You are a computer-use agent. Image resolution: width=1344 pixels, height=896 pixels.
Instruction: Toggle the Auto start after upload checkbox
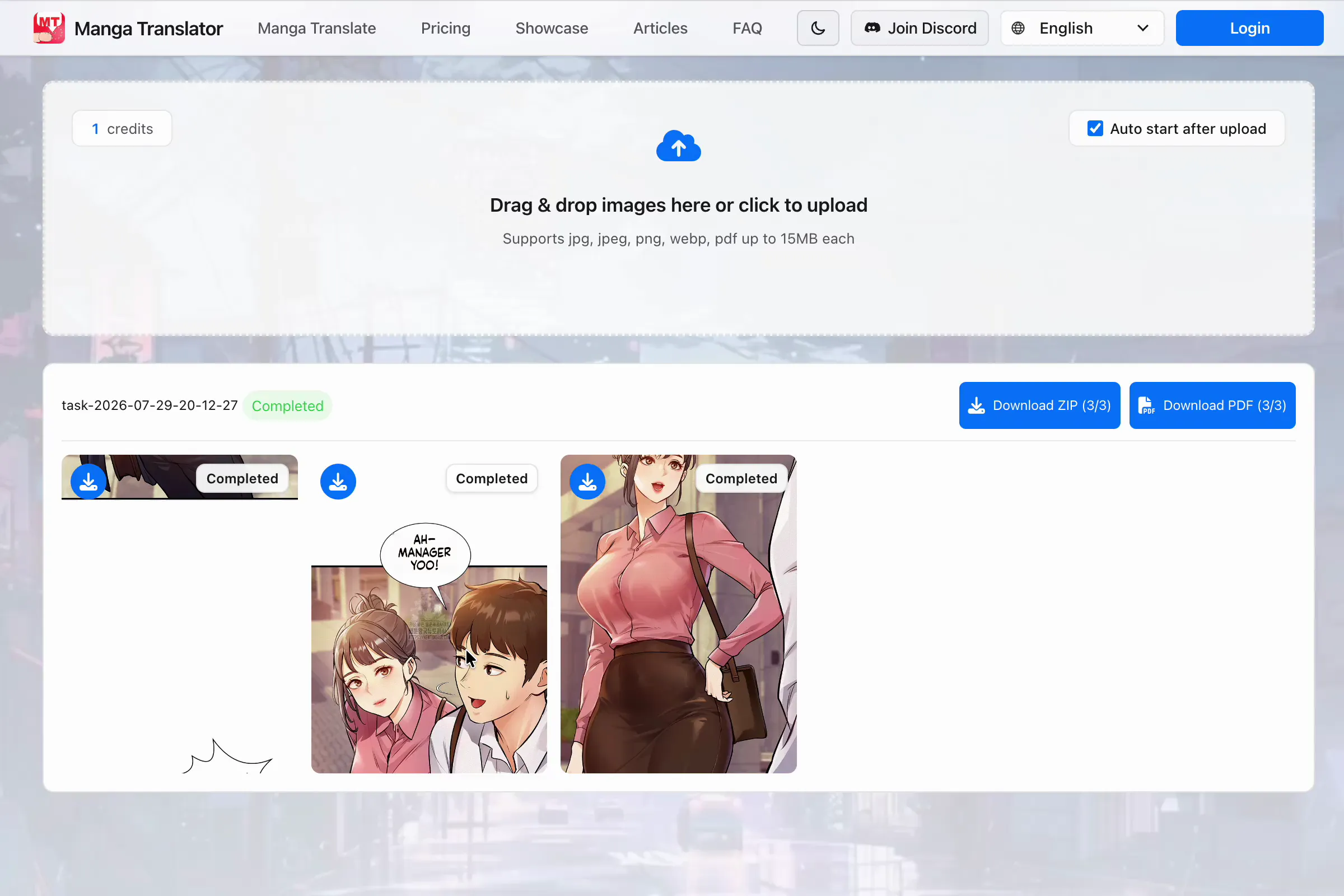(x=1095, y=129)
